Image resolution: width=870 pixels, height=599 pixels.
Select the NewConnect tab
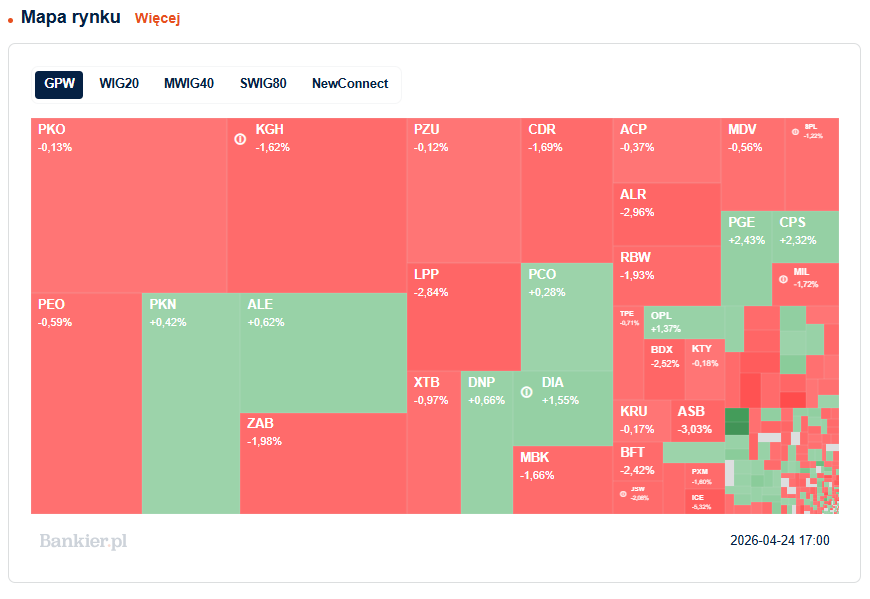tap(350, 84)
